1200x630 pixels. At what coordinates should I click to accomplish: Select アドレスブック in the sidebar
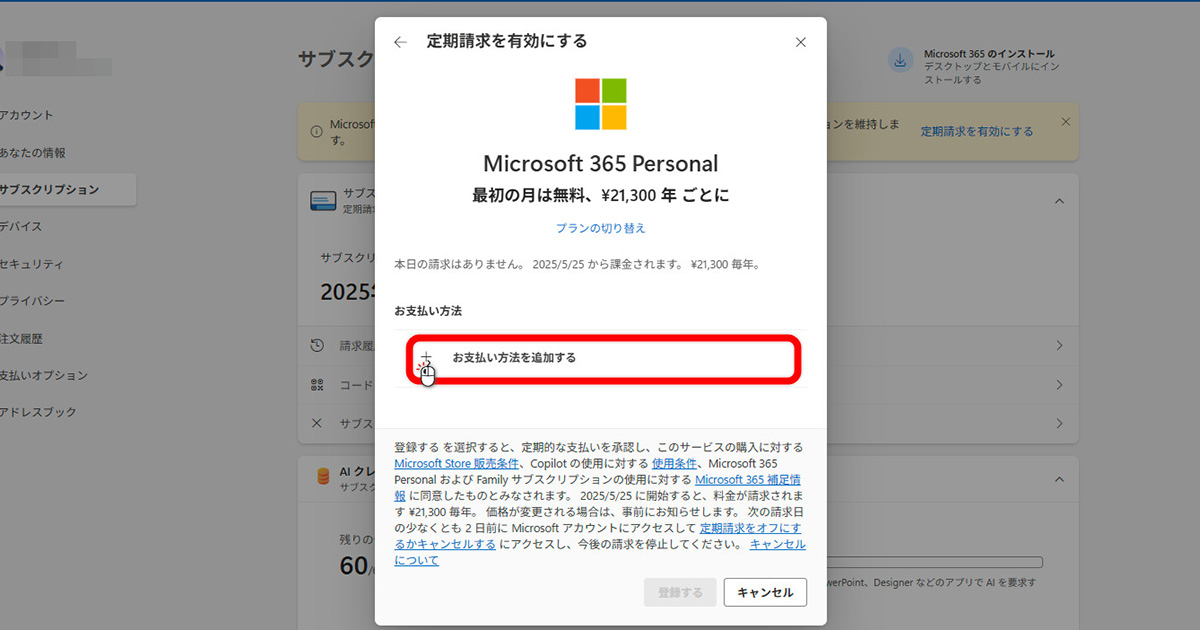(38, 412)
